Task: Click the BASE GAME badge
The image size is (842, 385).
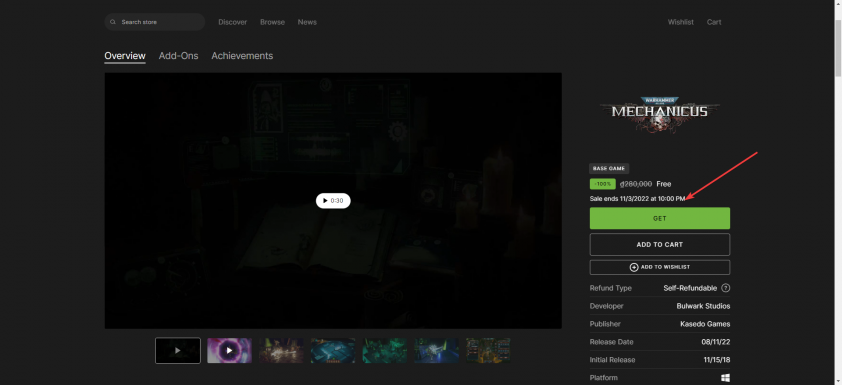Action: [x=609, y=169]
